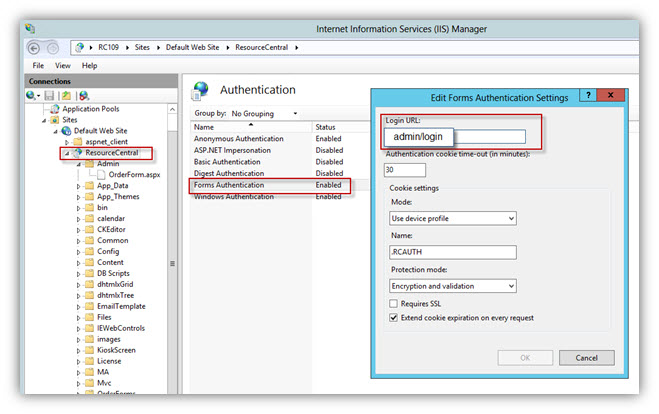Click the back navigation arrow button
This screenshot has height=414, width=659.
coord(34,48)
